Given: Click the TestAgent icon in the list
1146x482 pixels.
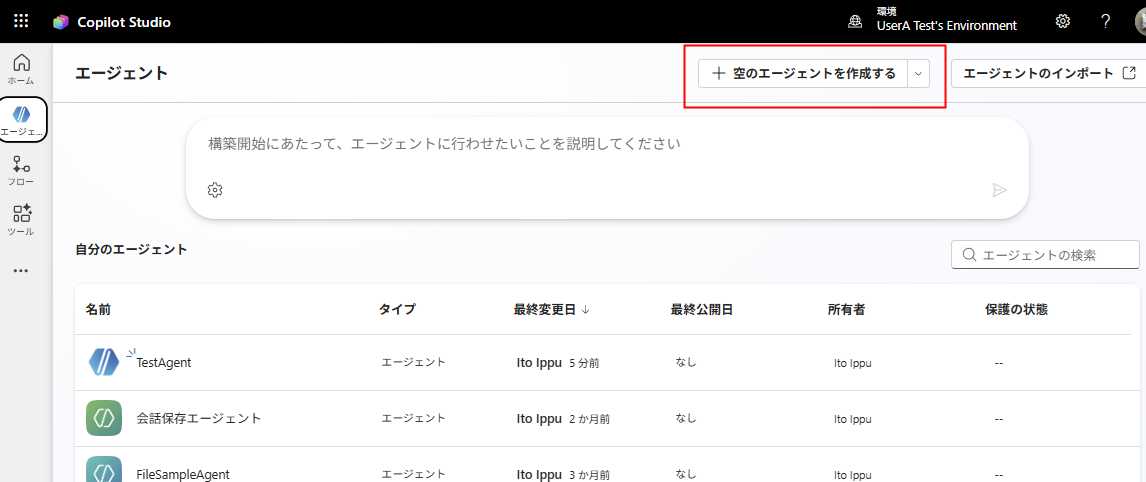Looking at the screenshot, I should coord(104,362).
